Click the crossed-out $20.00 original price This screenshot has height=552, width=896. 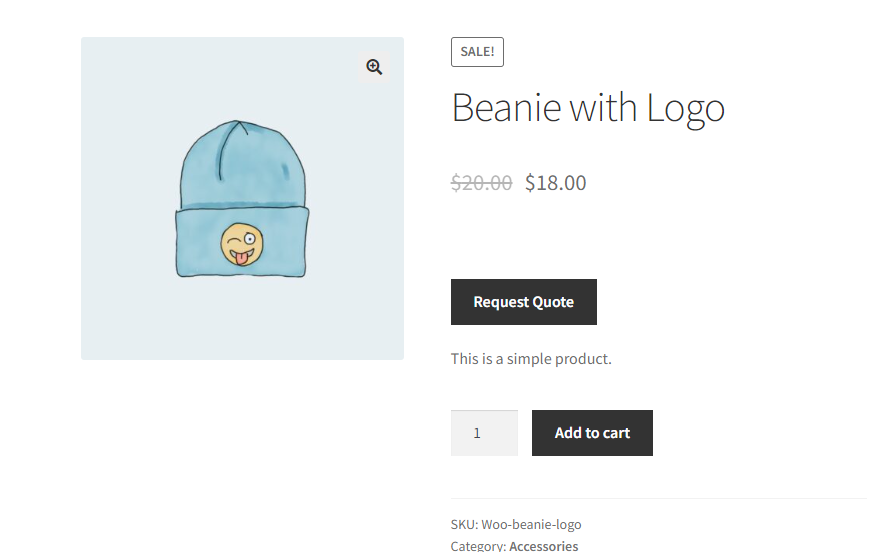coord(481,183)
